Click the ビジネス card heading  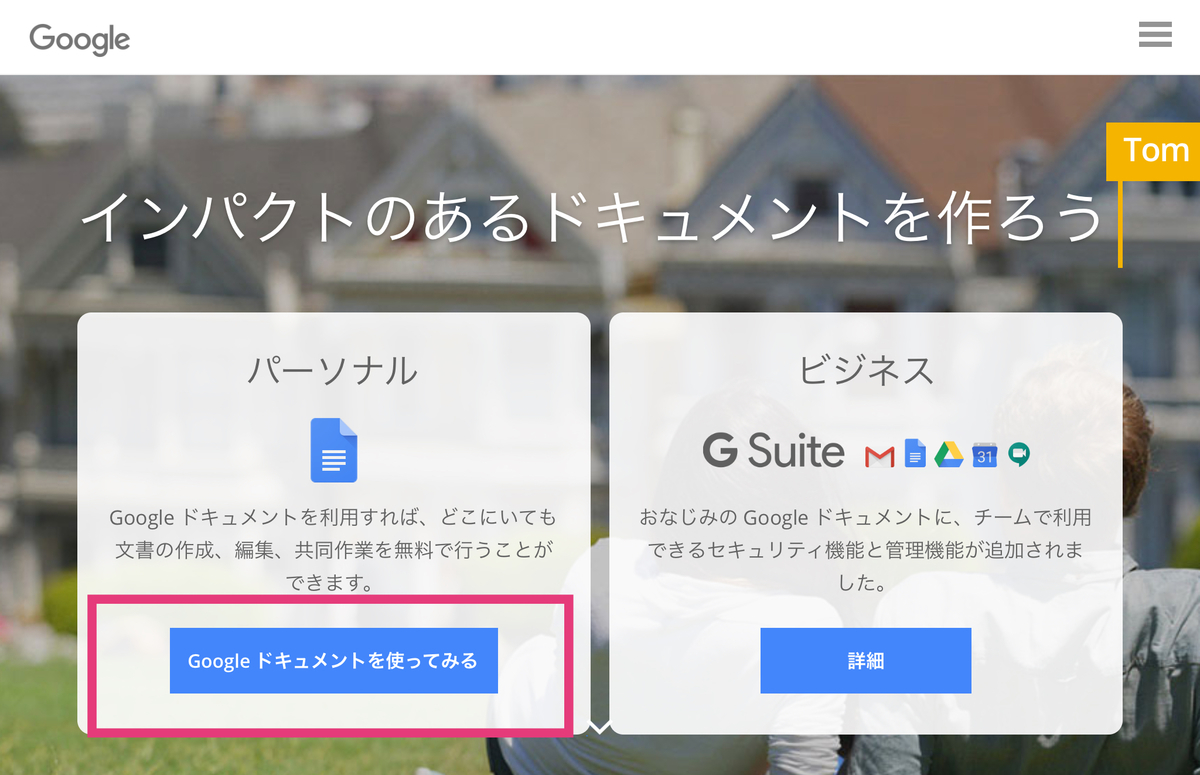click(x=866, y=370)
